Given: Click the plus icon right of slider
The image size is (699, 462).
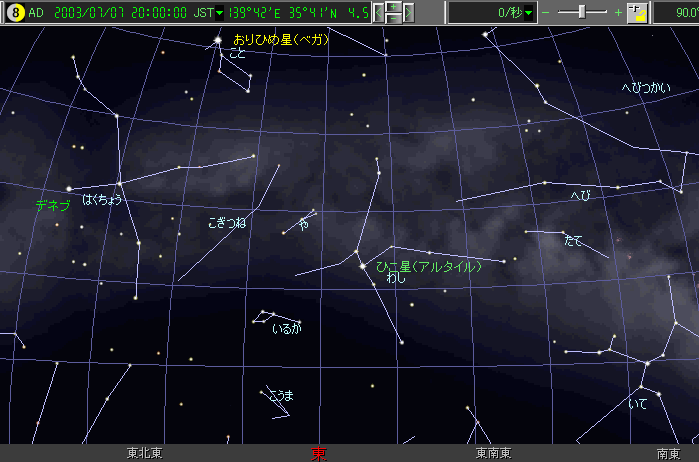Looking at the screenshot, I should pyautogui.click(x=619, y=13).
